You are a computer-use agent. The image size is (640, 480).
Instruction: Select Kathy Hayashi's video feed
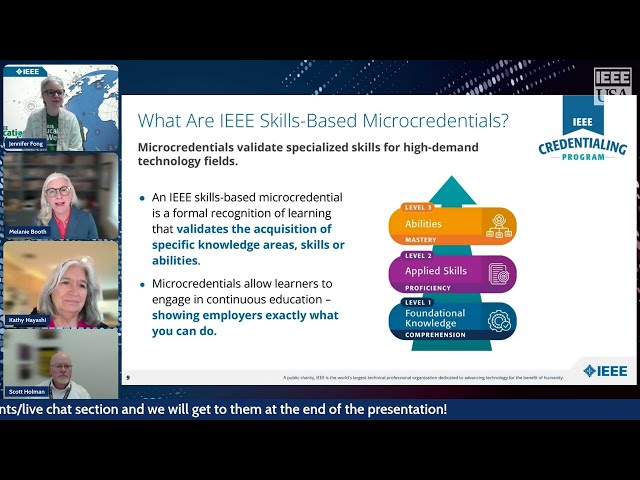pos(61,284)
